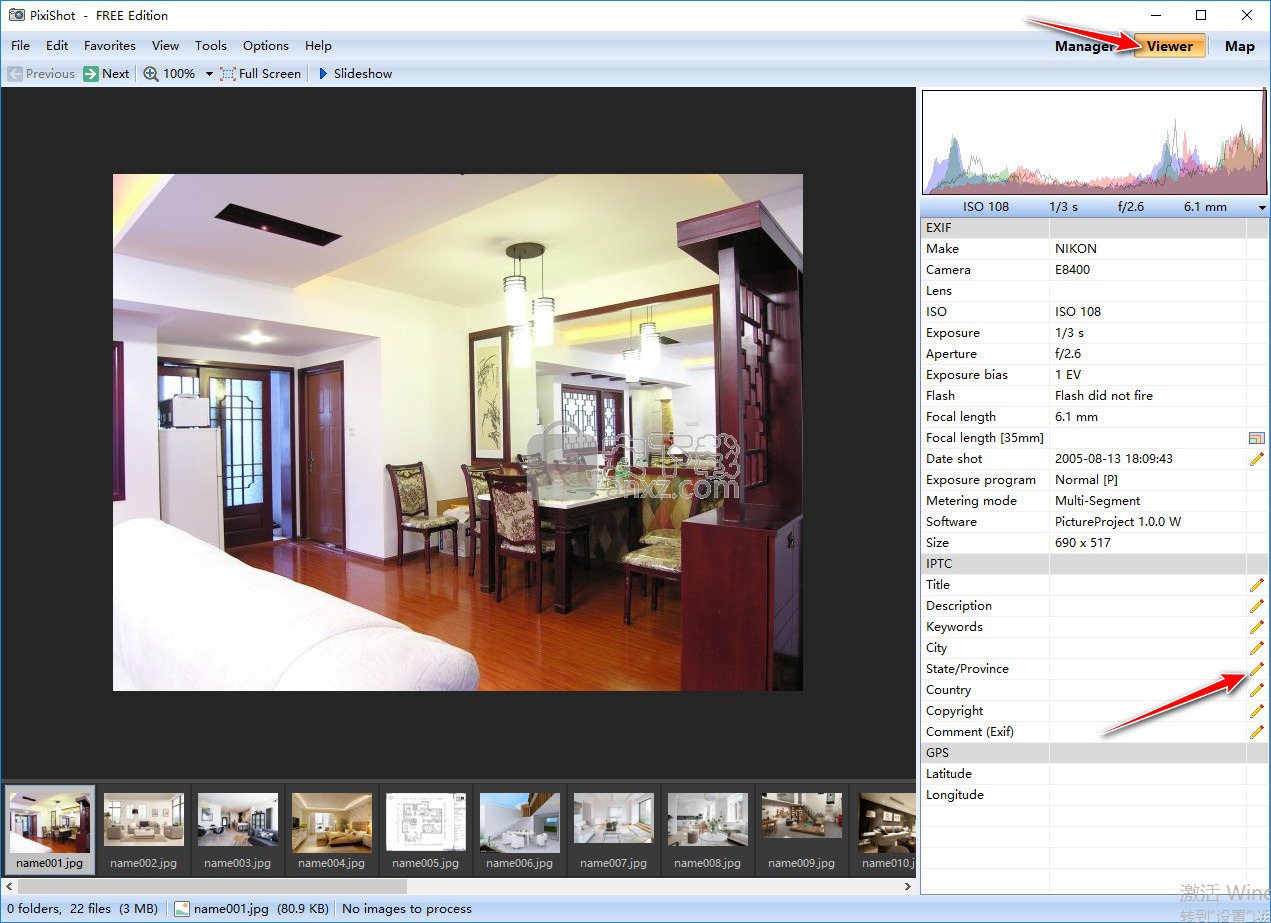Click the Exposure program value Normal [P]
The width and height of the screenshot is (1271, 923).
point(1087,480)
